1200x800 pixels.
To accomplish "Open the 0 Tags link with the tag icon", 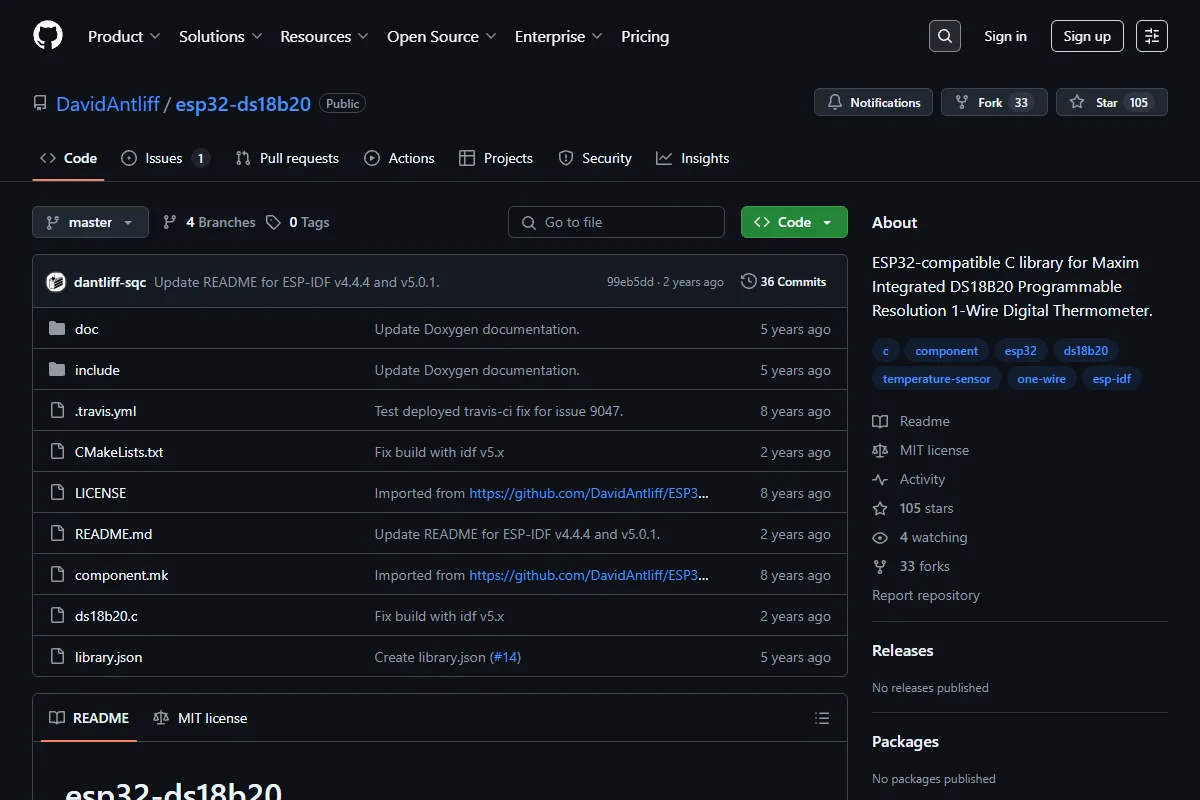I will coord(298,222).
